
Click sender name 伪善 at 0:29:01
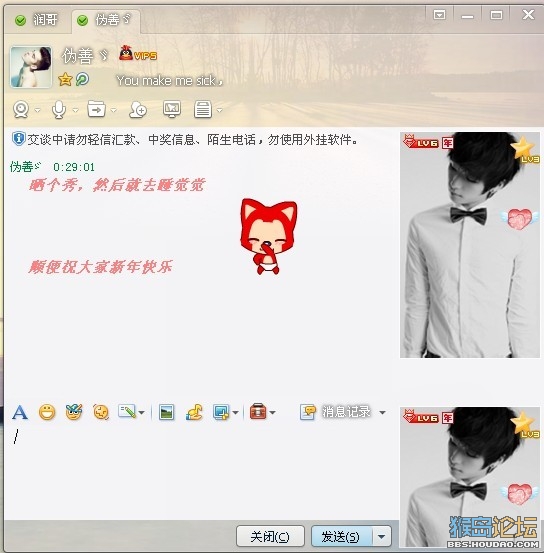pyautogui.click(x=25, y=166)
